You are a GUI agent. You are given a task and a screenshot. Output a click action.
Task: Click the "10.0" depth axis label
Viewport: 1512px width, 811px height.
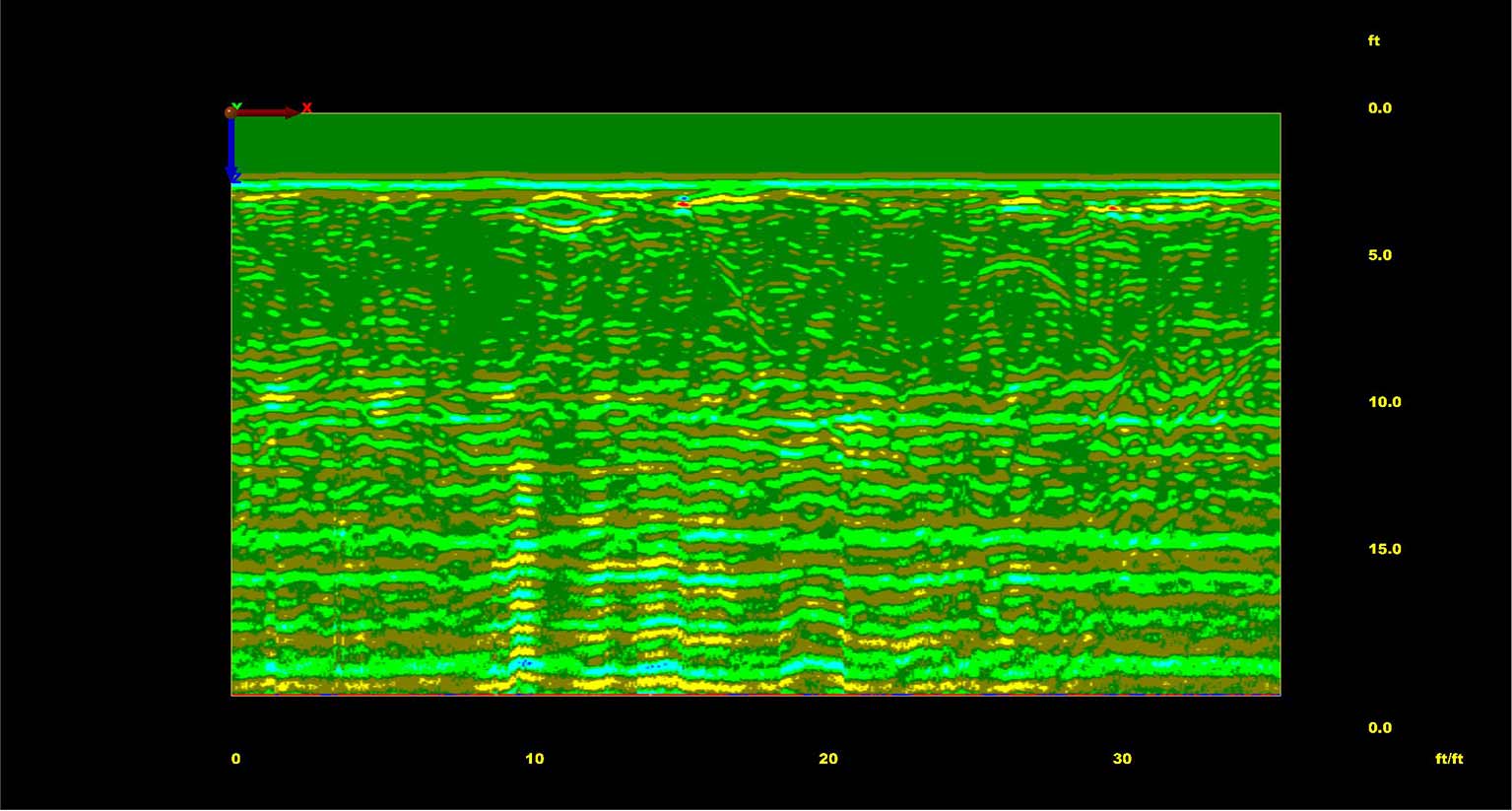click(1384, 402)
